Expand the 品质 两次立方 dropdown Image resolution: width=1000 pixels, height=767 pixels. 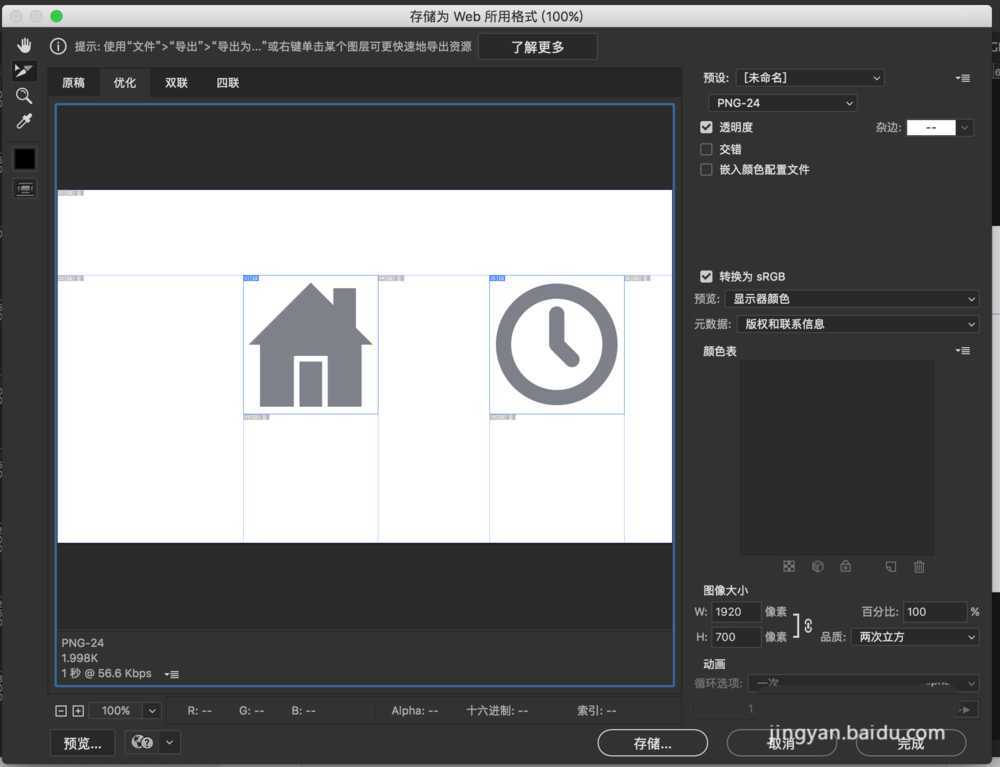(x=914, y=637)
